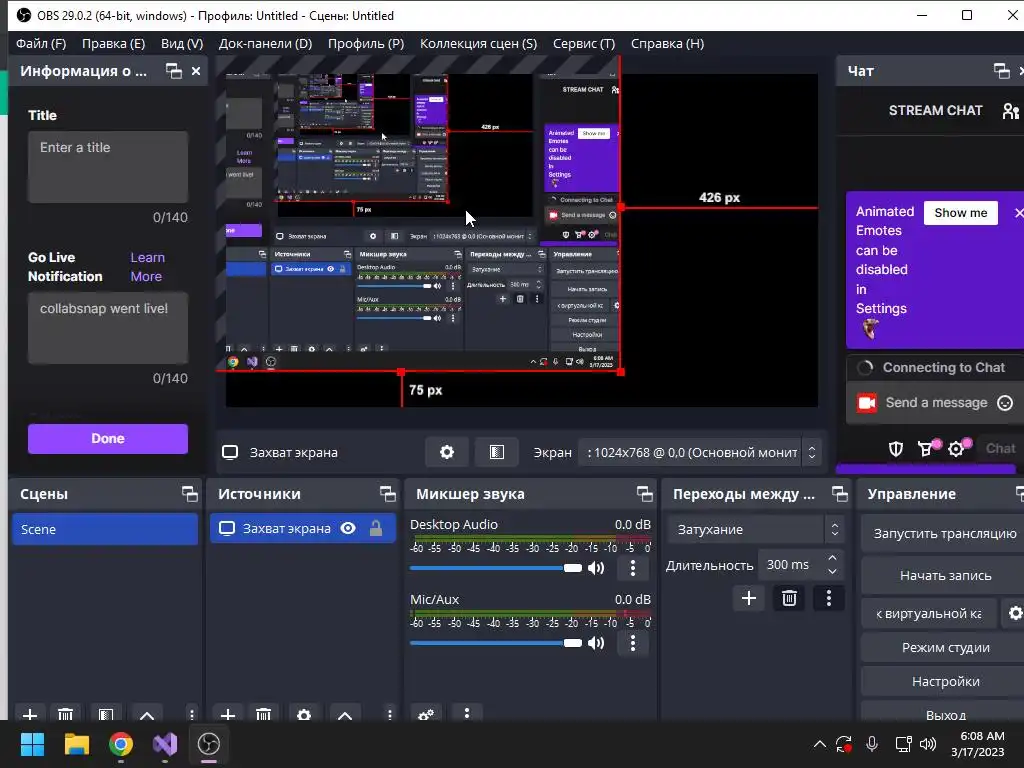Mute Desktop Audio speaker icon
Viewport: 1024px width, 768px height.
[596, 568]
